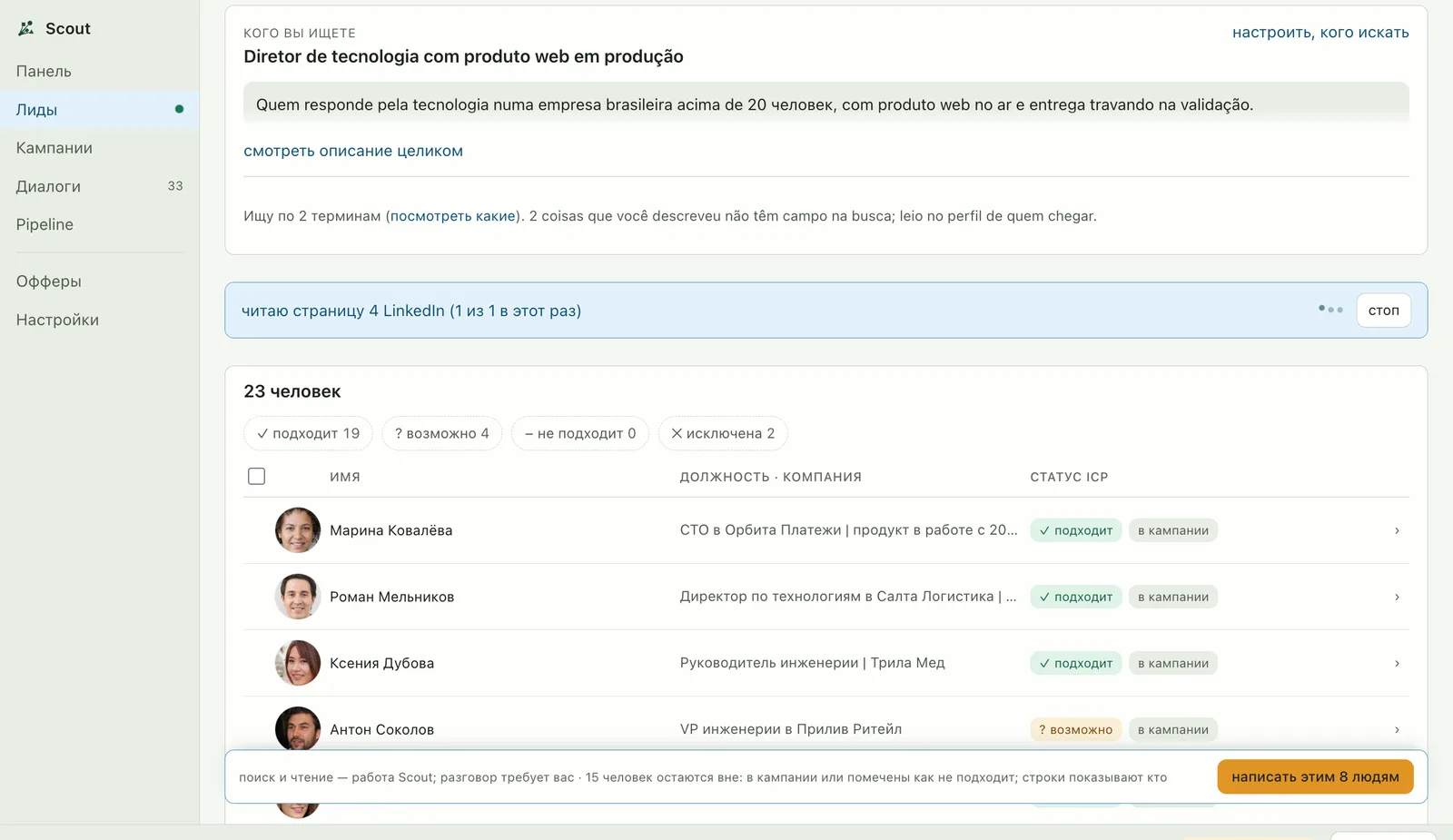Expand Антон Соколов row chevron
This screenshot has width=1453, height=840.
[1397, 729]
